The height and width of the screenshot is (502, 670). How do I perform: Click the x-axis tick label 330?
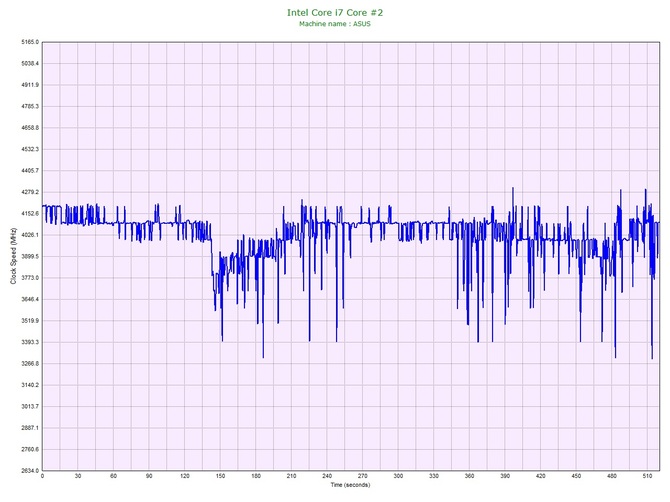click(x=434, y=476)
